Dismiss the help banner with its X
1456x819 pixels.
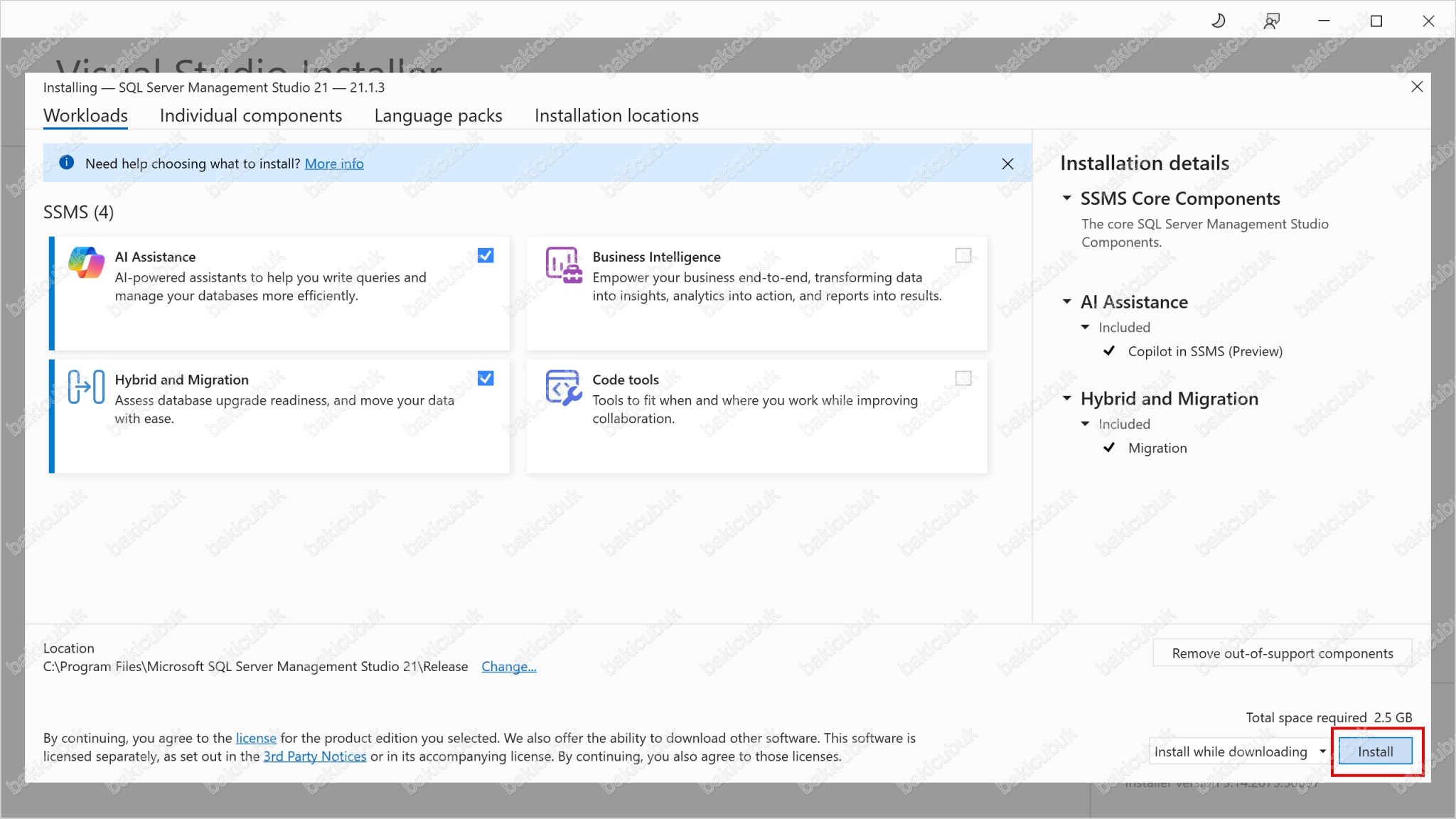coord(1007,164)
